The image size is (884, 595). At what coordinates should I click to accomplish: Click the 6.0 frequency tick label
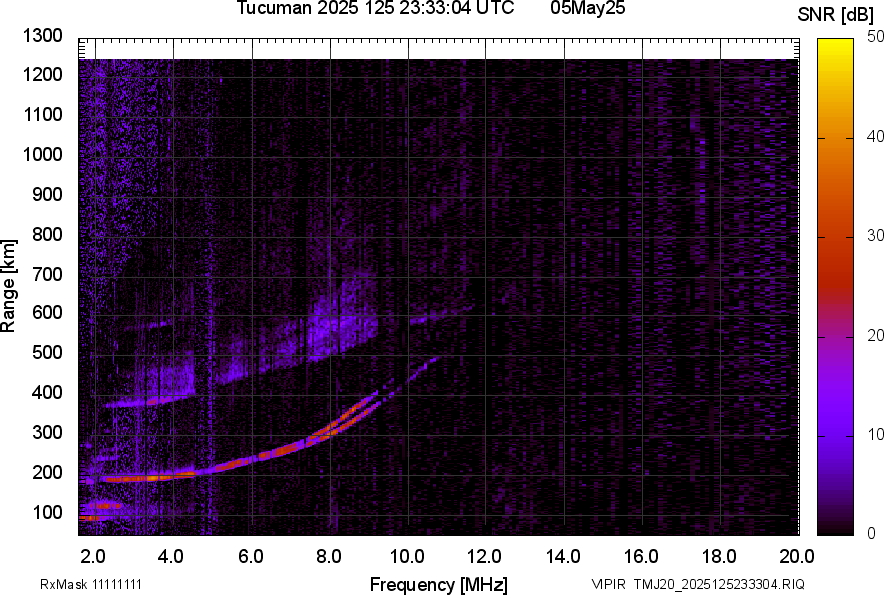coord(250,557)
